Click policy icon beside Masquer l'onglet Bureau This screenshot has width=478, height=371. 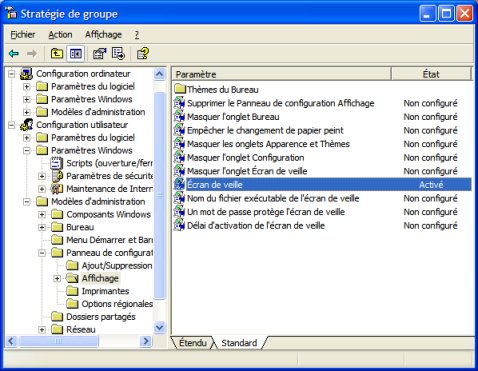click(180, 117)
